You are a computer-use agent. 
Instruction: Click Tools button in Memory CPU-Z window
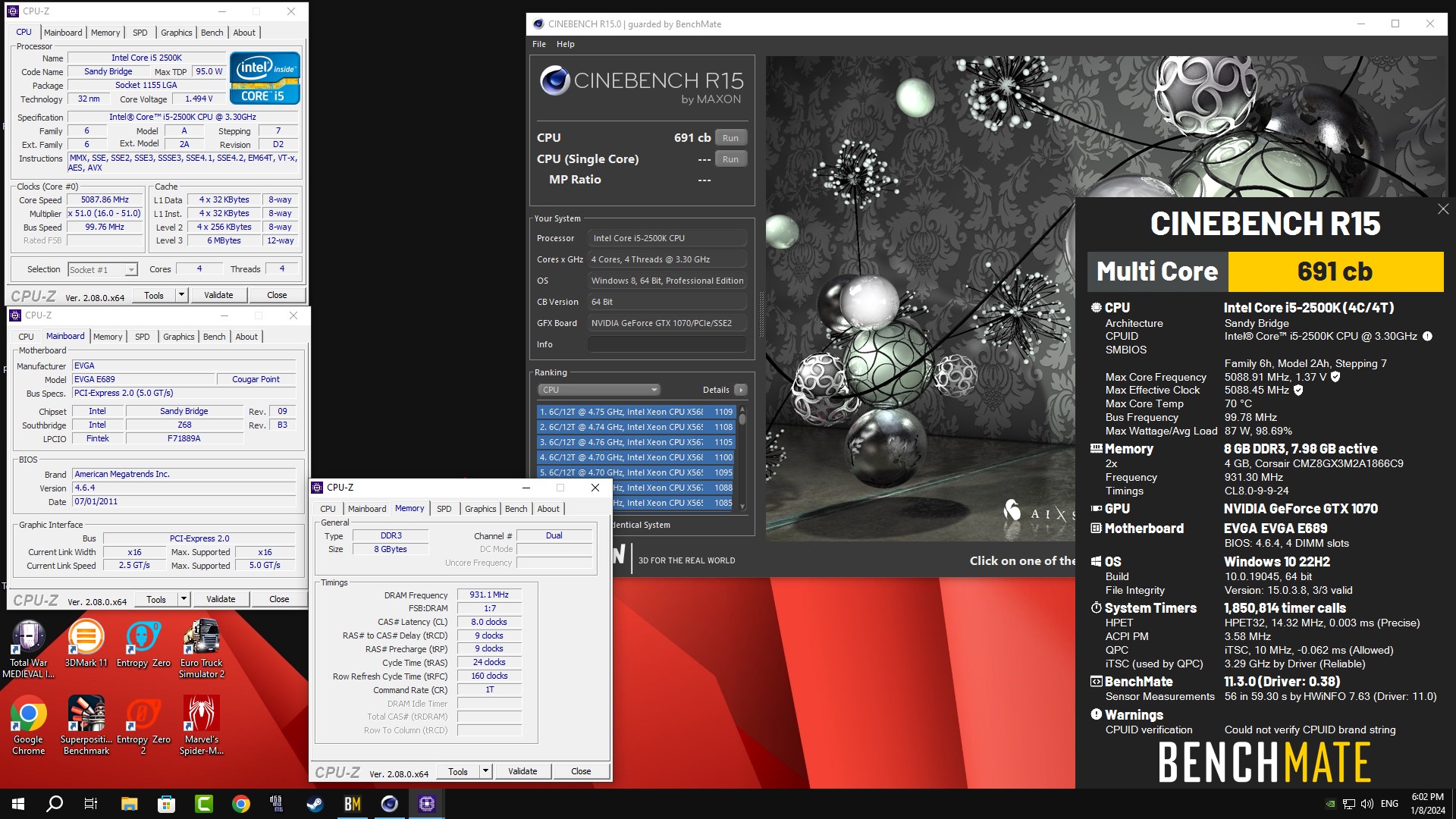458,771
